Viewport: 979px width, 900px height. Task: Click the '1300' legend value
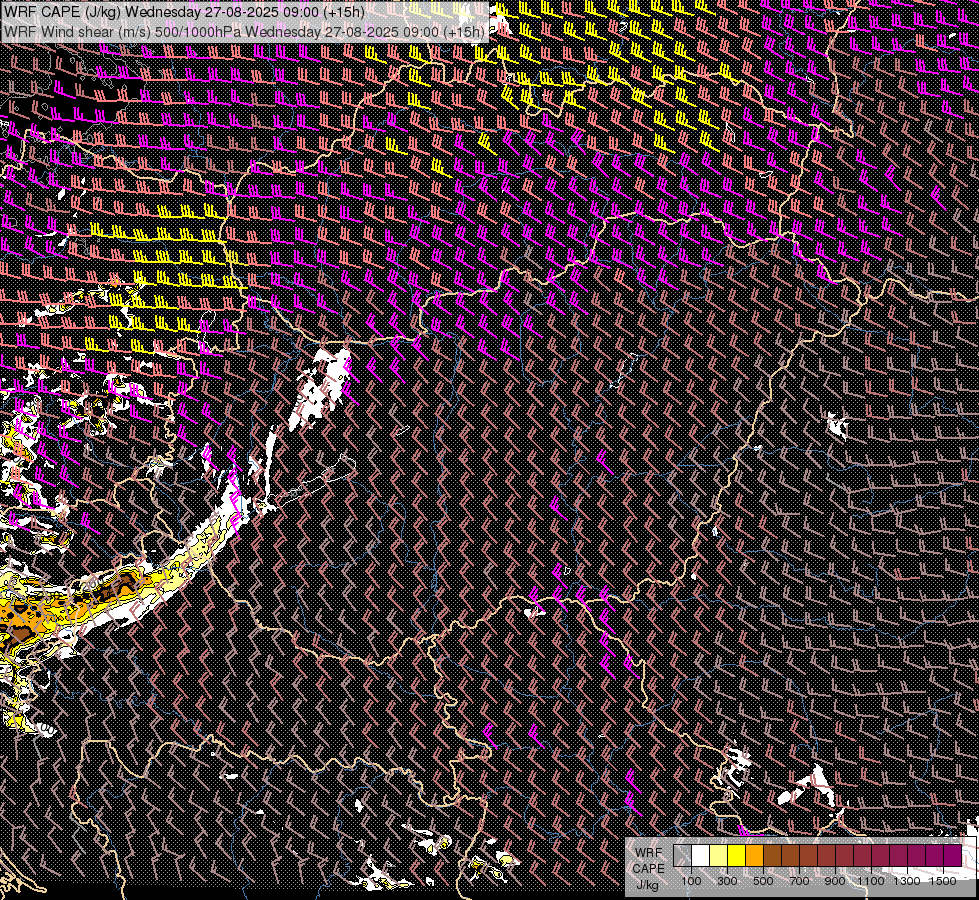pos(907,881)
